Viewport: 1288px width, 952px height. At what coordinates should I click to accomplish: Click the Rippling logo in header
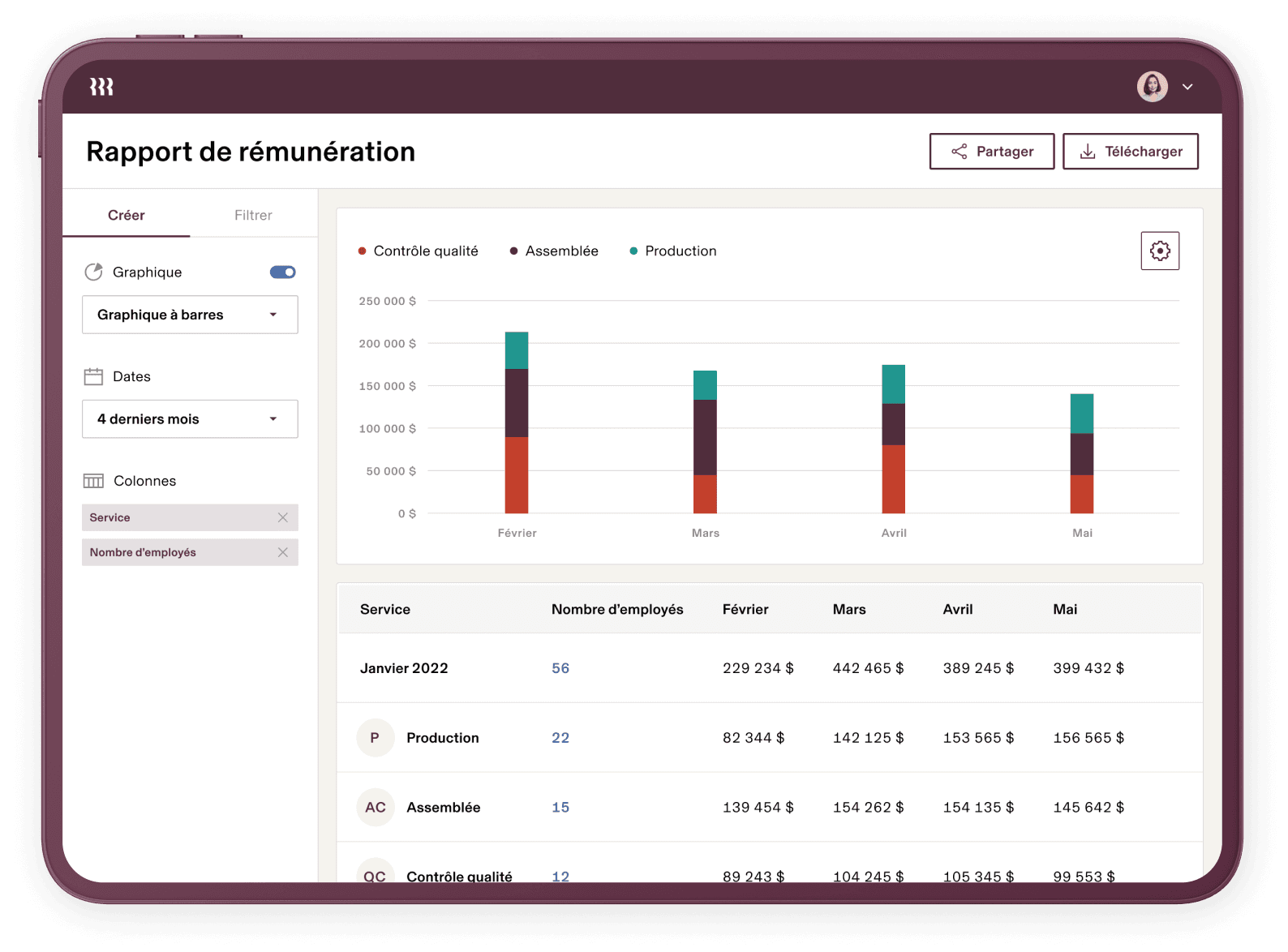click(101, 87)
